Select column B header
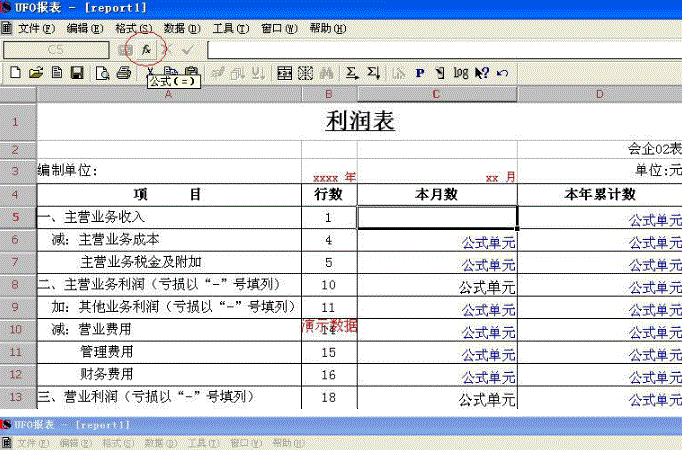682x450 pixels. (329, 94)
